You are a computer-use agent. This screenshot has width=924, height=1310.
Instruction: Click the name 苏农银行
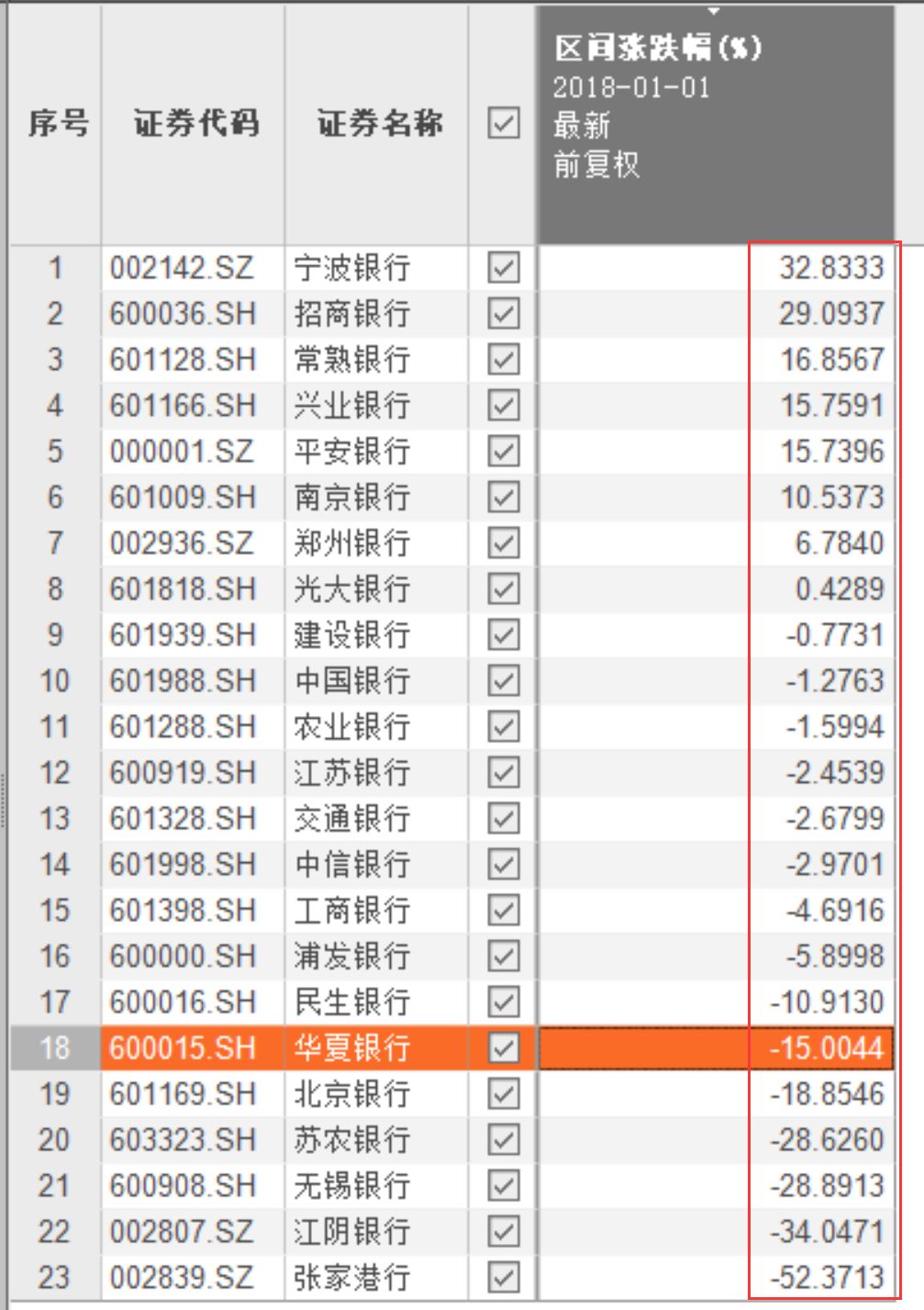tap(351, 1140)
